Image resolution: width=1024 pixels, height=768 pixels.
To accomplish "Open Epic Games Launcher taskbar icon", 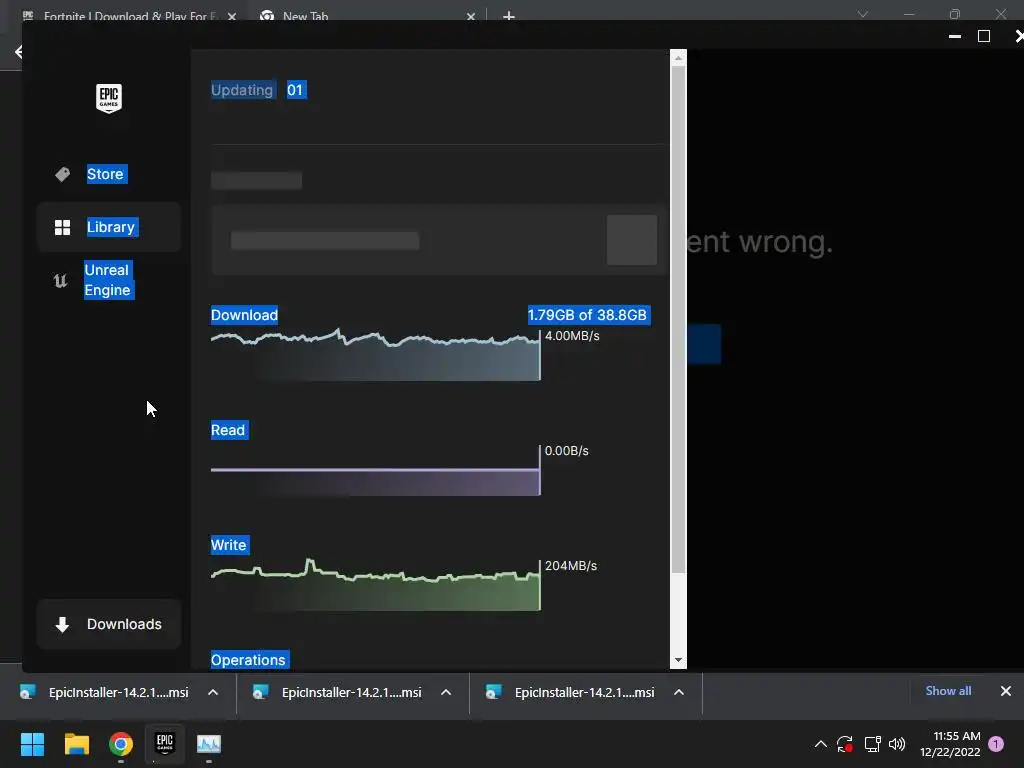I will click(165, 743).
